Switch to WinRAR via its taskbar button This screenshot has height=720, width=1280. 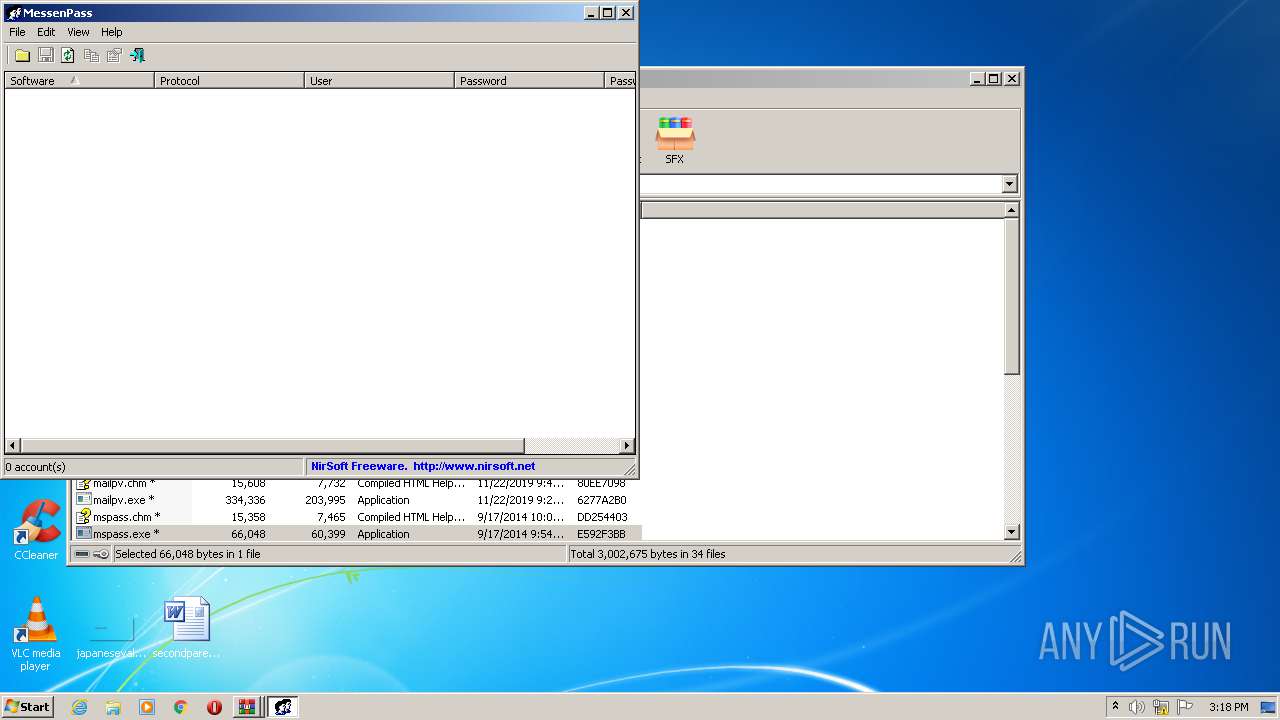pyautogui.click(x=246, y=707)
